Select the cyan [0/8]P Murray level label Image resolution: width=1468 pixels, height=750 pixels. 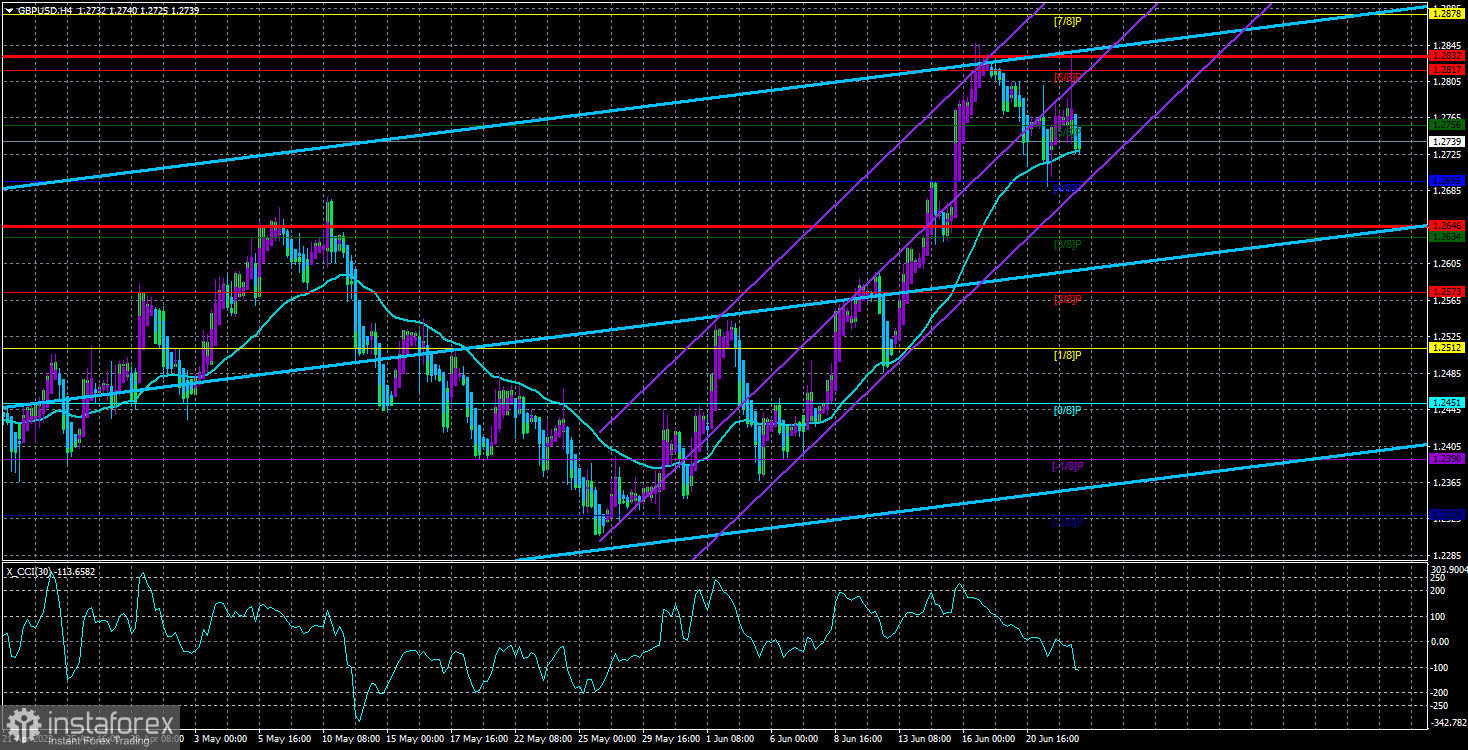coord(1068,410)
